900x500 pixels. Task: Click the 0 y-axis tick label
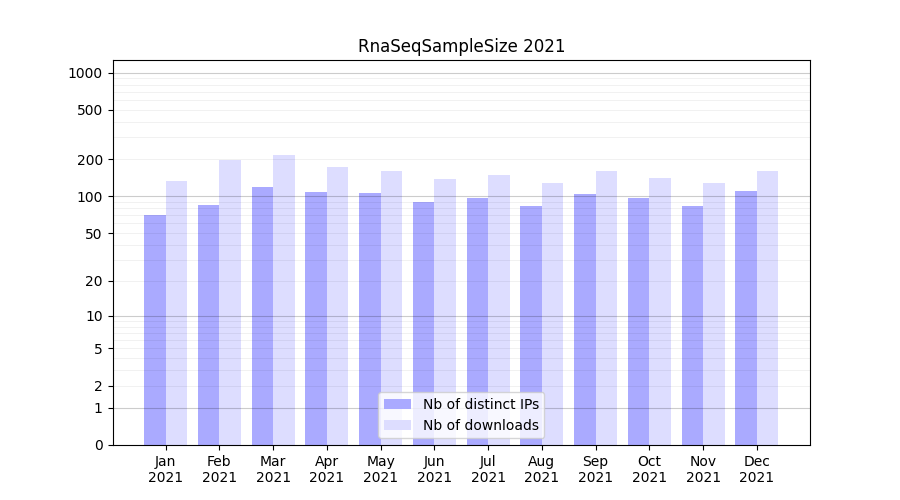click(98, 445)
